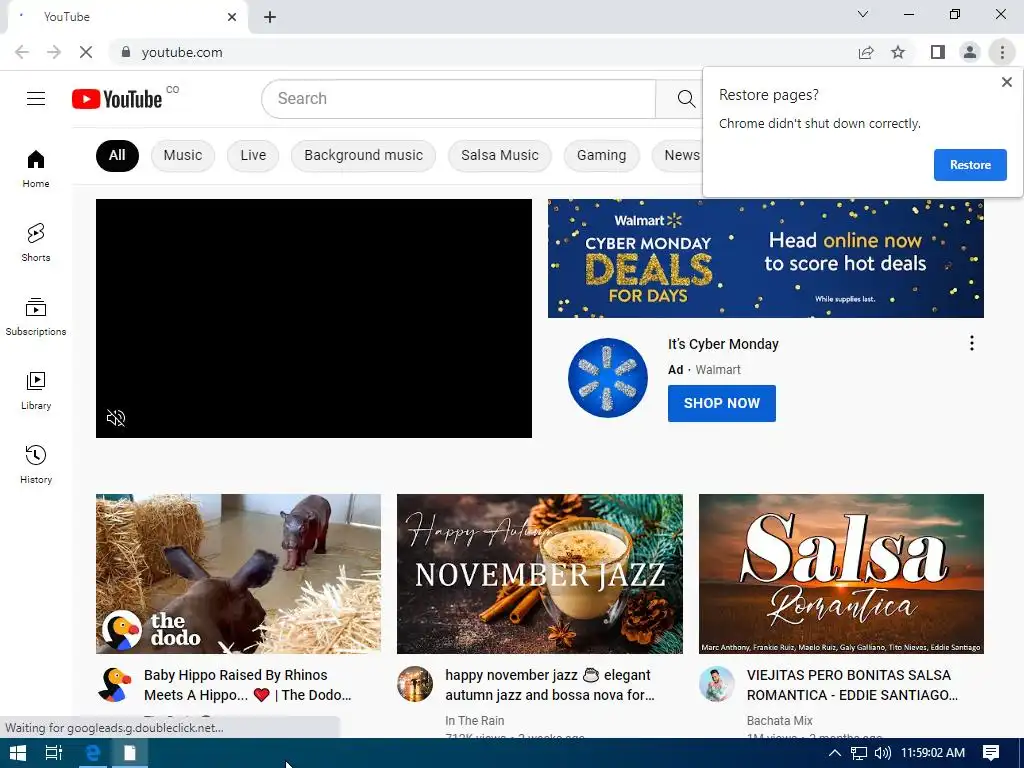Open Task View on taskbar
The height and width of the screenshot is (768, 1024).
point(54,753)
